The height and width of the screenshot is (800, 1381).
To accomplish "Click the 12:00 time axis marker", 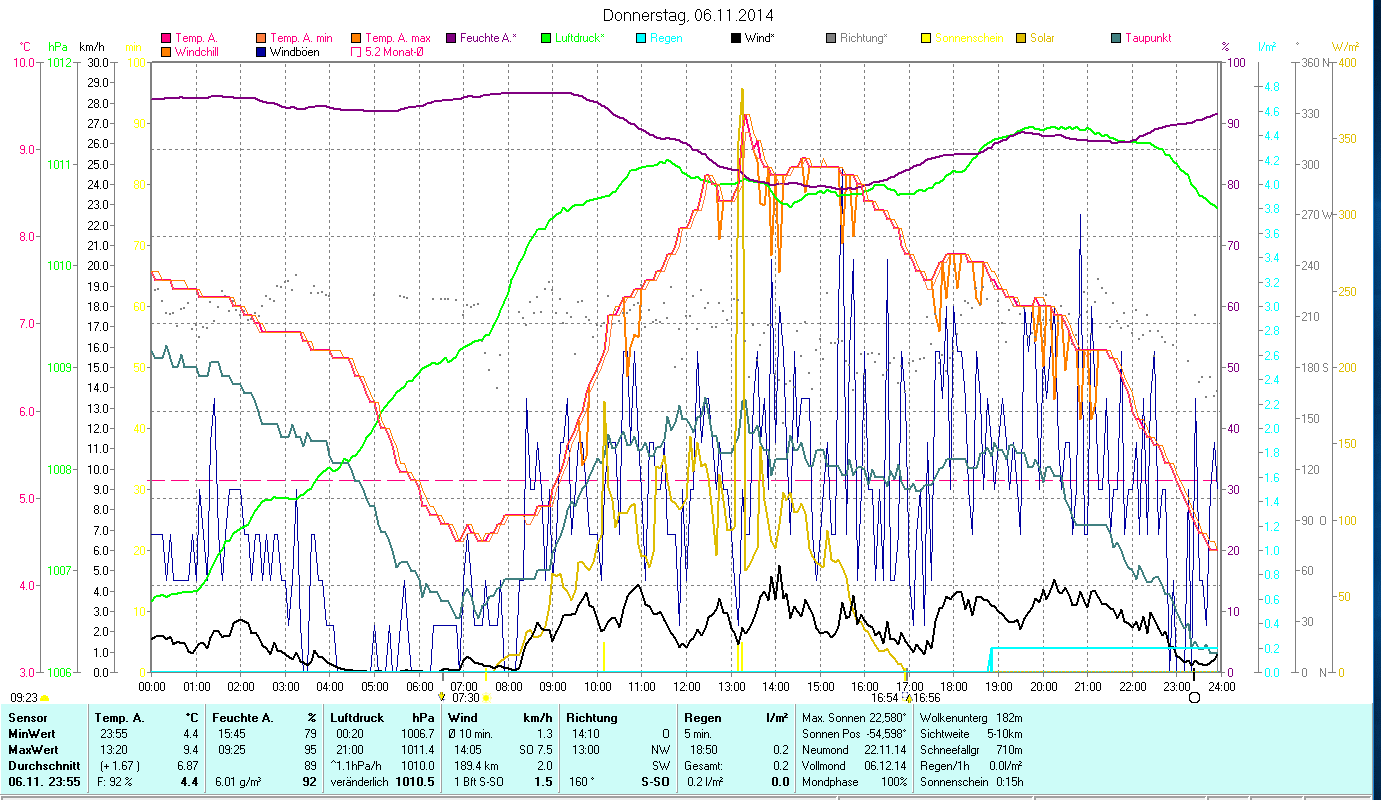I will pos(686,686).
